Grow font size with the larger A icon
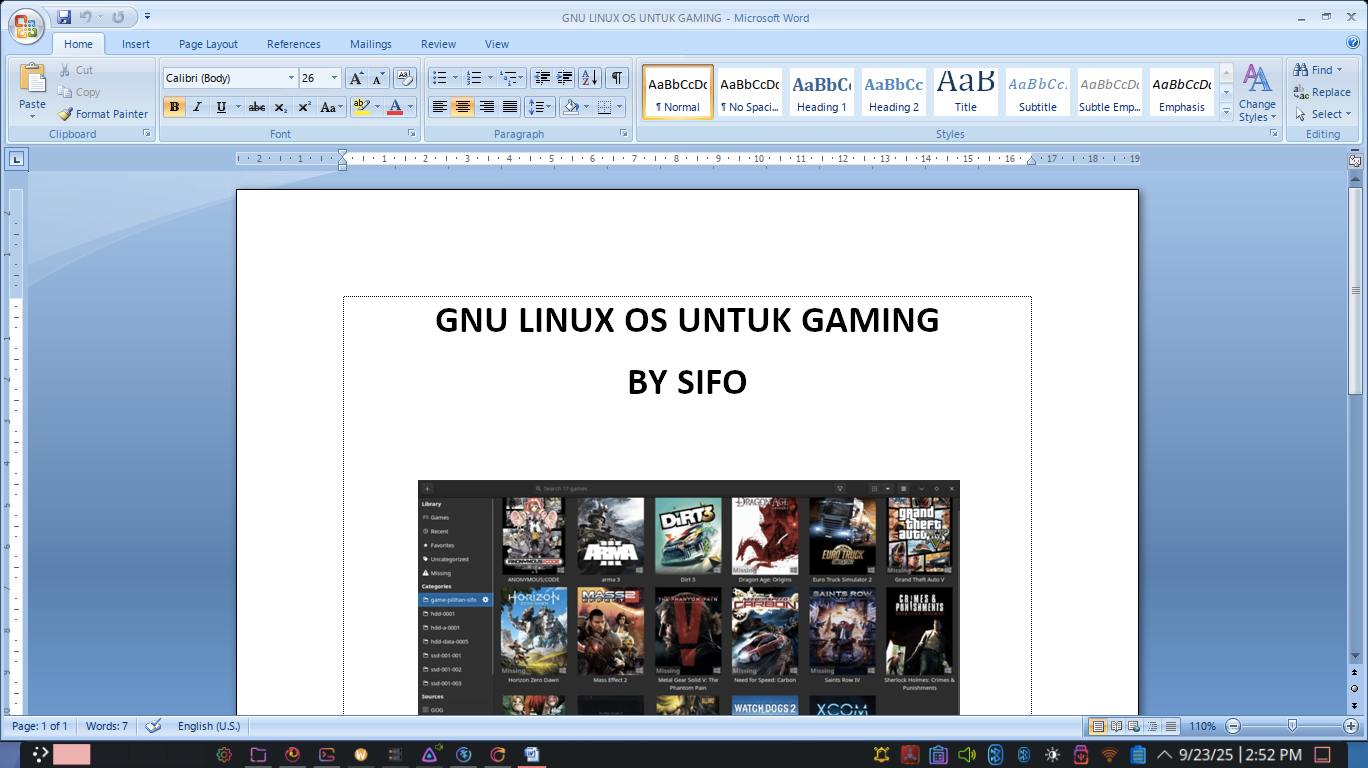The image size is (1368, 768). 356,78
